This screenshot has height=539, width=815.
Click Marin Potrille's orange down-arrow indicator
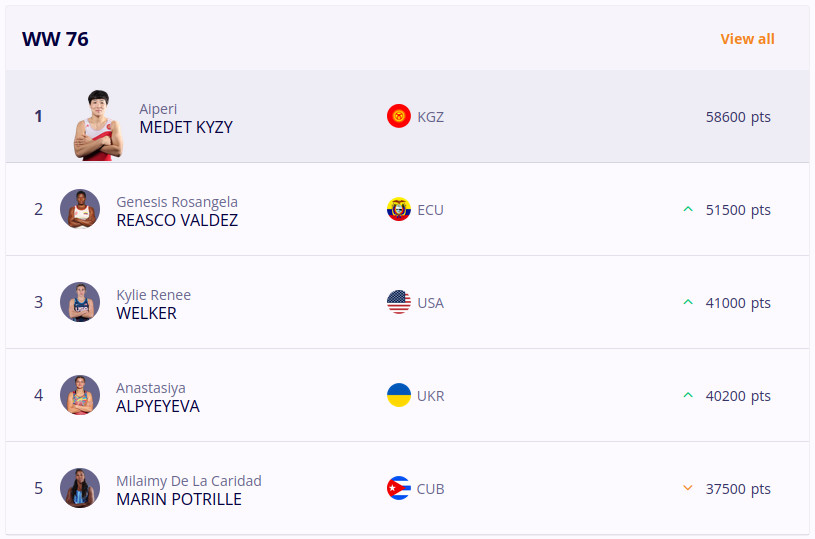(688, 488)
